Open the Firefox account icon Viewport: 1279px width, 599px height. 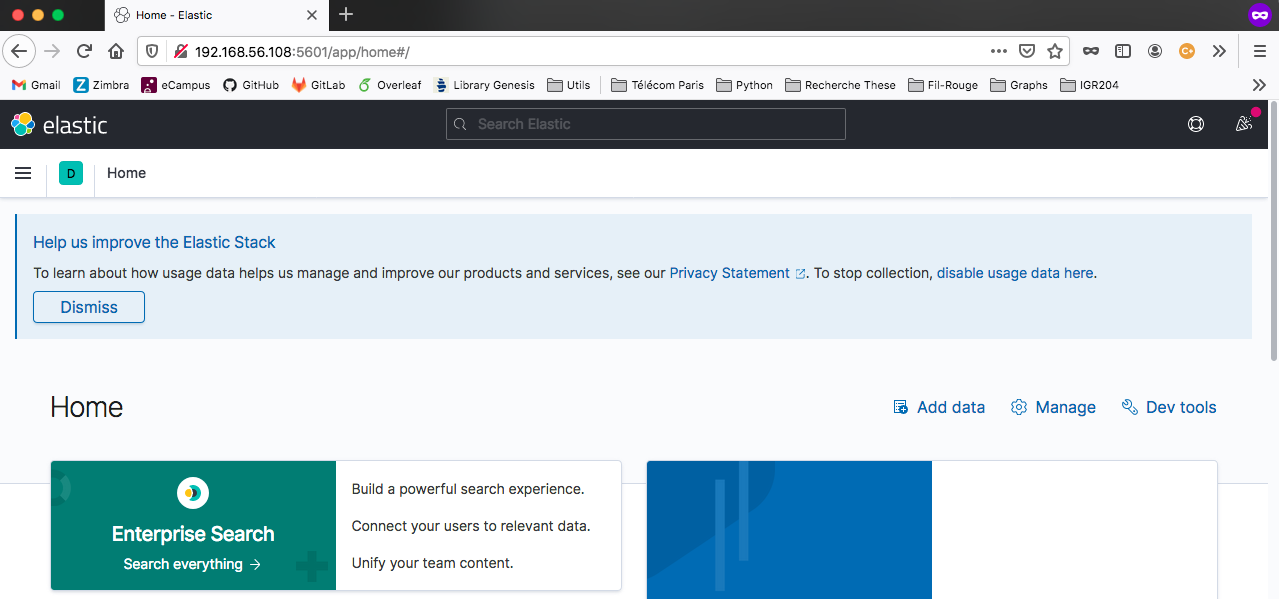tap(1155, 51)
